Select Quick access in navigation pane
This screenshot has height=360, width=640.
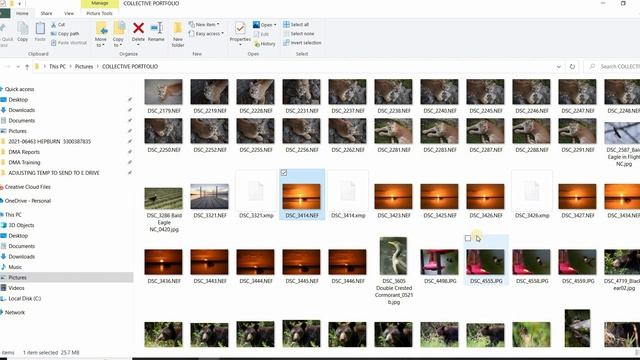19,89
